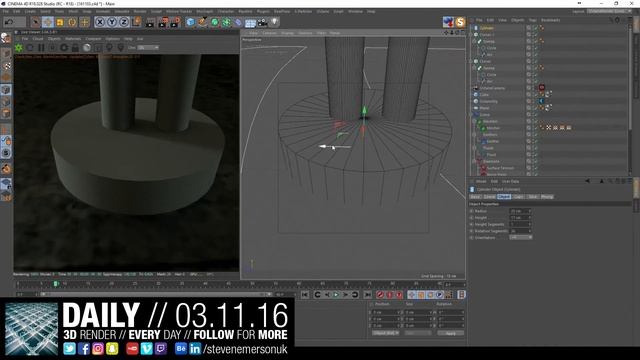The width and height of the screenshot is (640, 360).
Task: Toggle the Autokeying button
Action: [389, 295]
